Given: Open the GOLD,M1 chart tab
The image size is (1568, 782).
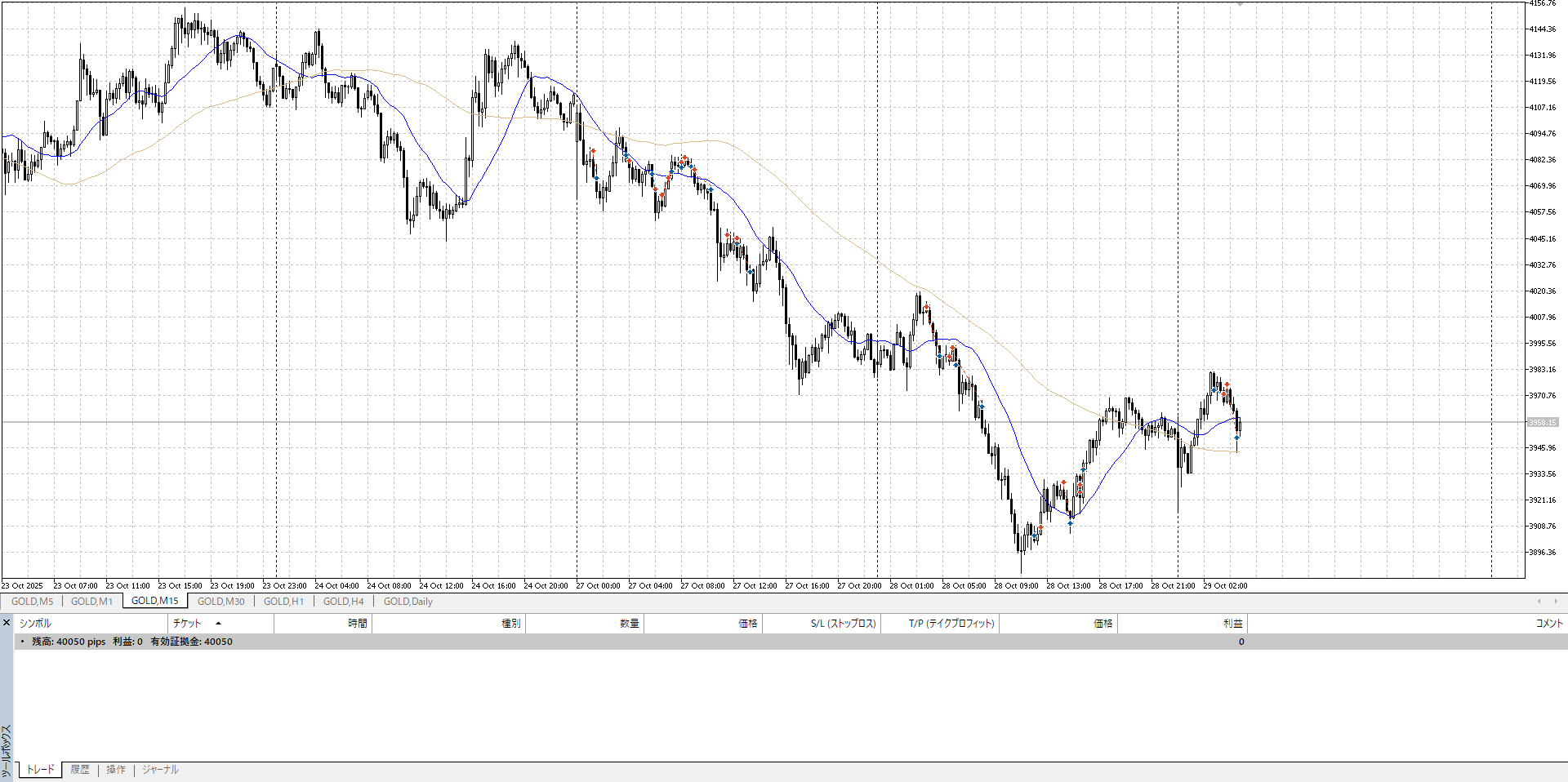Looking at the screenshot, I should pyautogui.click(x=91, y=602).
